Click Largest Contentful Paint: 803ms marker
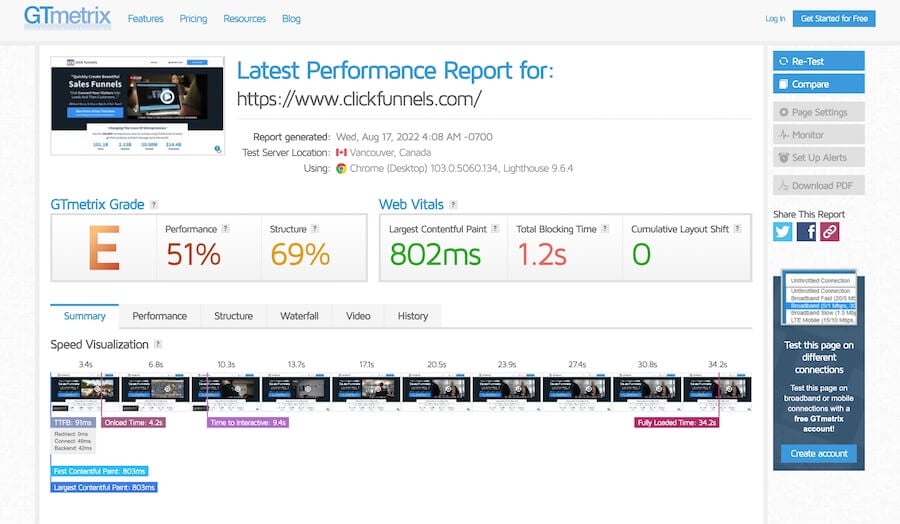The width and height of the screenshot is (900, 524). pyautogui.click(x=104, y=487)
